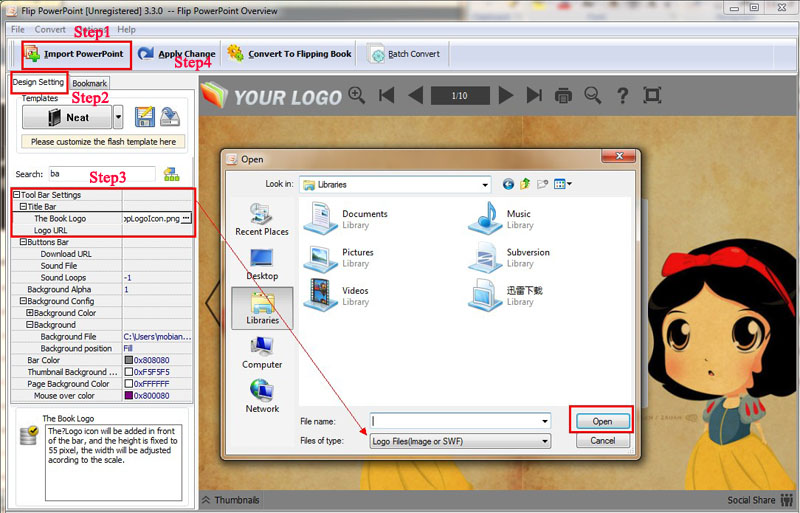
Task: Open the File menu
Action: 18,30
